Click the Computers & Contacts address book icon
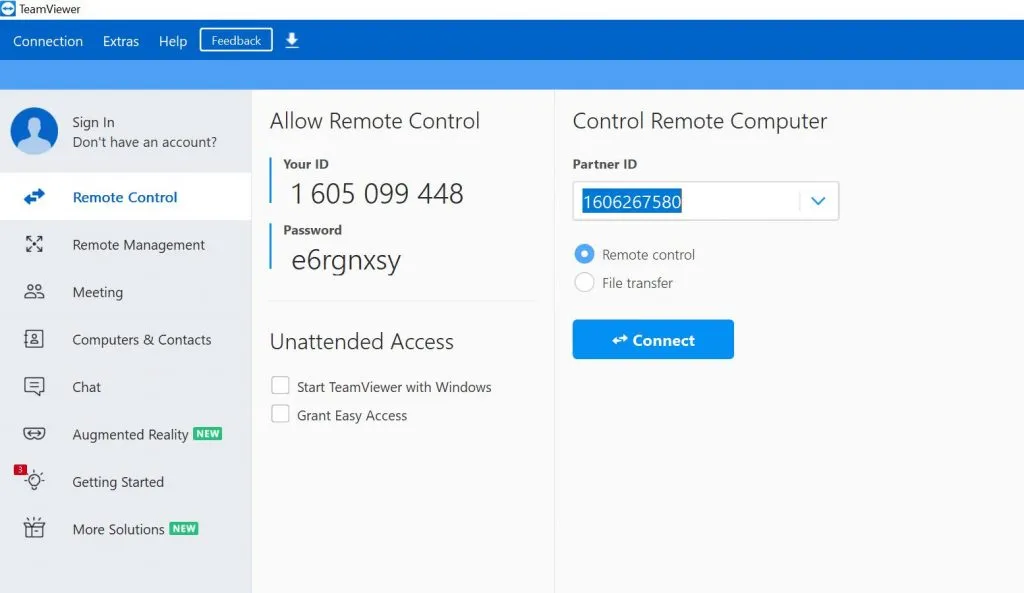Viewport: 1024px width, 593px height. [x=34, y=339]
